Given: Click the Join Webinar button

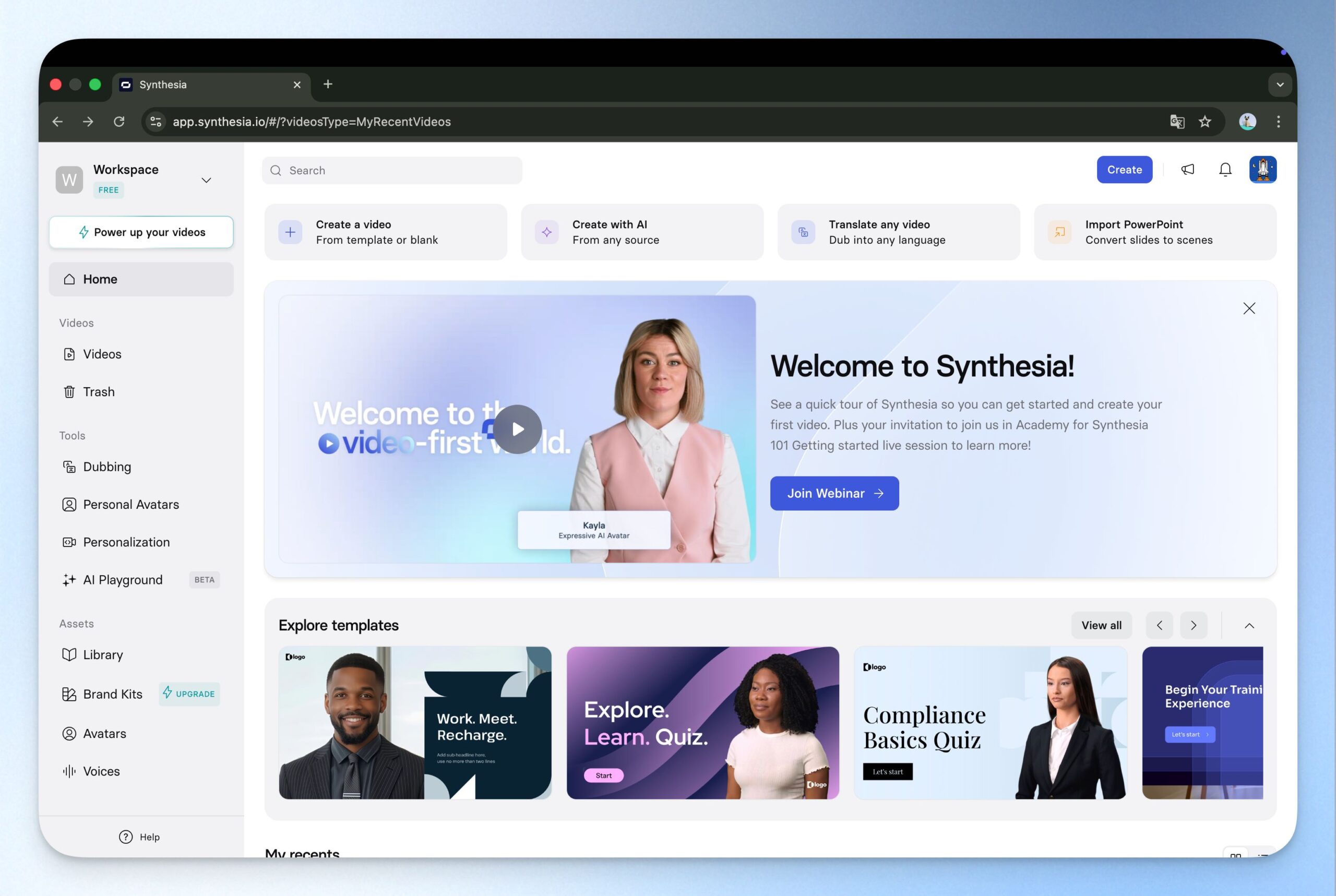Looking at the screenshot, I should click(834, 494).
